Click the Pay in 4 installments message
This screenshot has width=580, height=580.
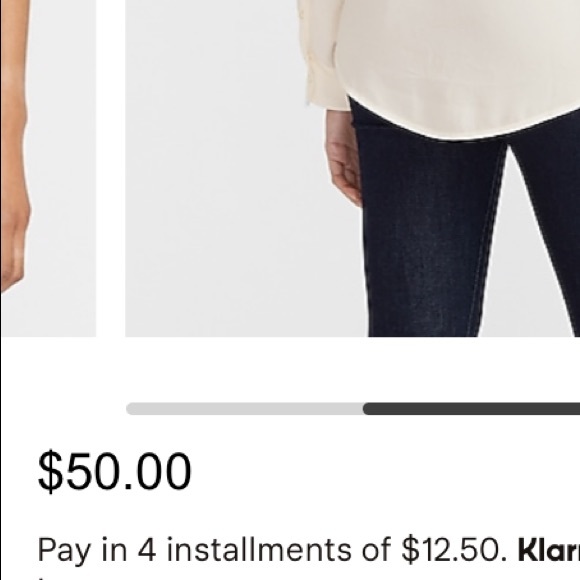(x=309, y=550)
